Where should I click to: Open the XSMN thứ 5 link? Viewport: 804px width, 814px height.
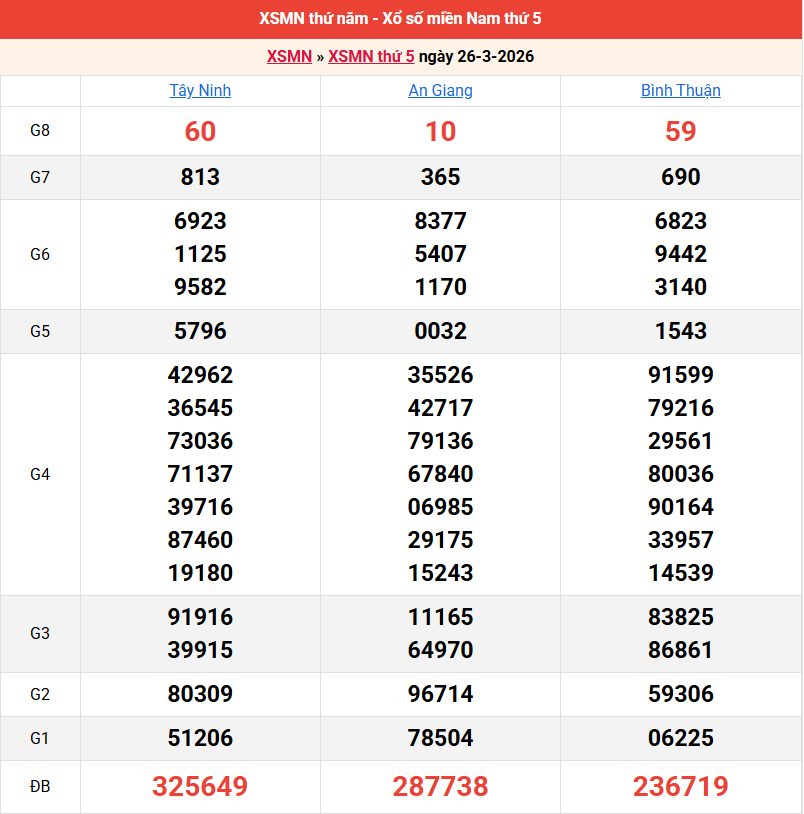click(371, 56)
